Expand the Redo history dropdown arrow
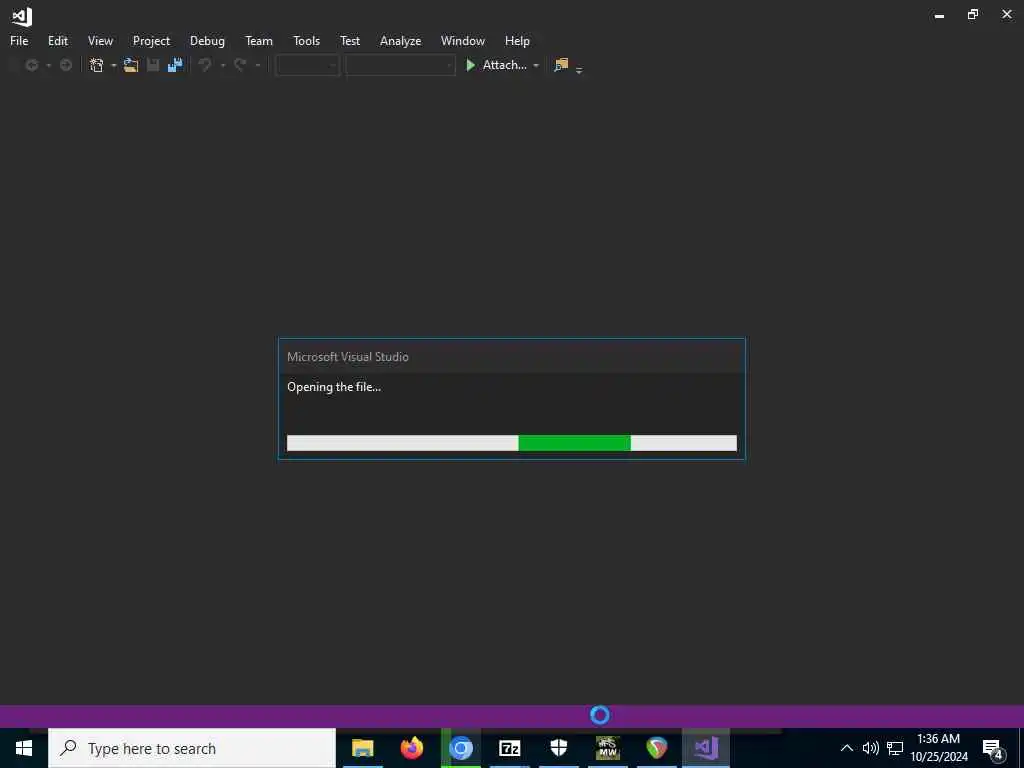Viewport: 1024px width, 768px height. 258,65
